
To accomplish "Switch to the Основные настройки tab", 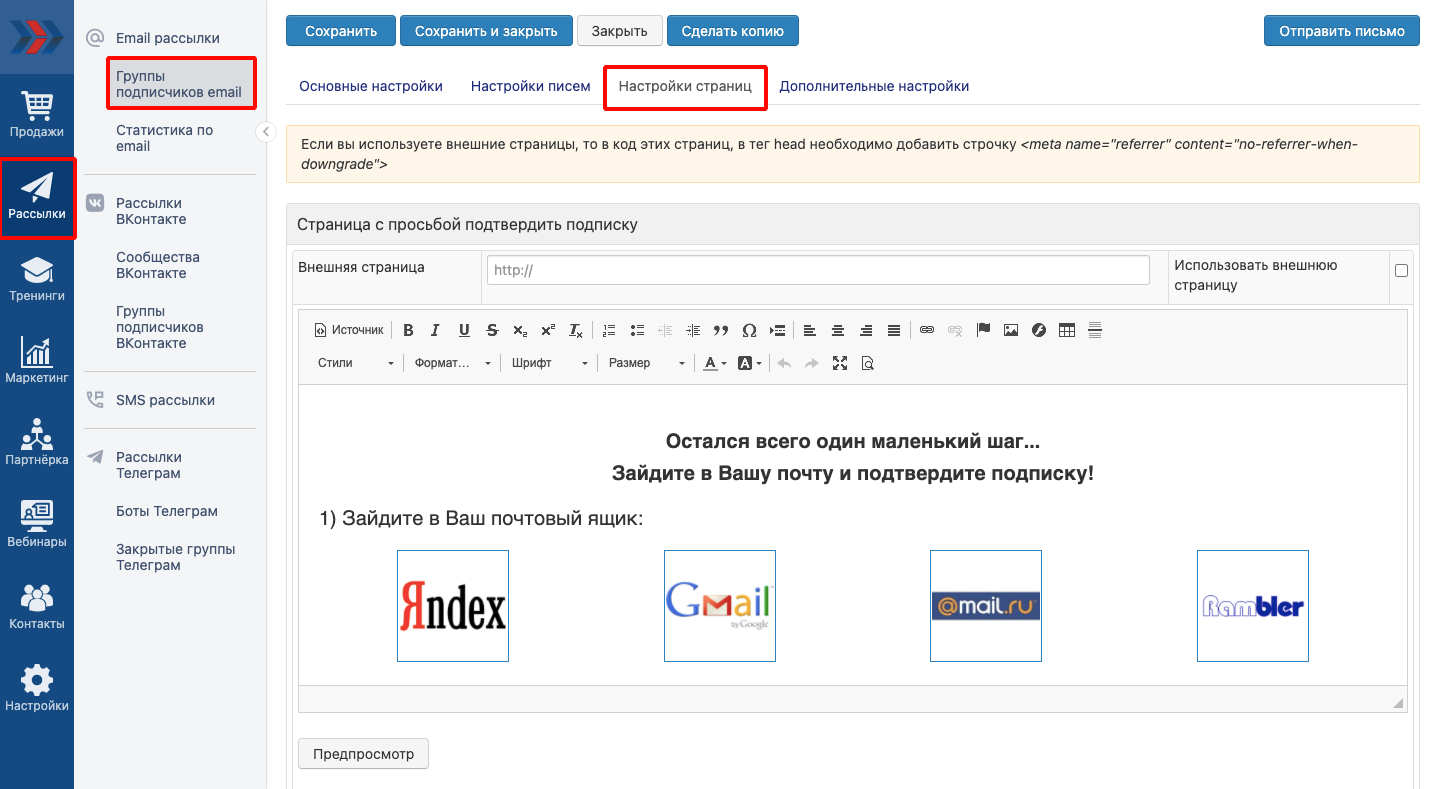I will 371,86.
